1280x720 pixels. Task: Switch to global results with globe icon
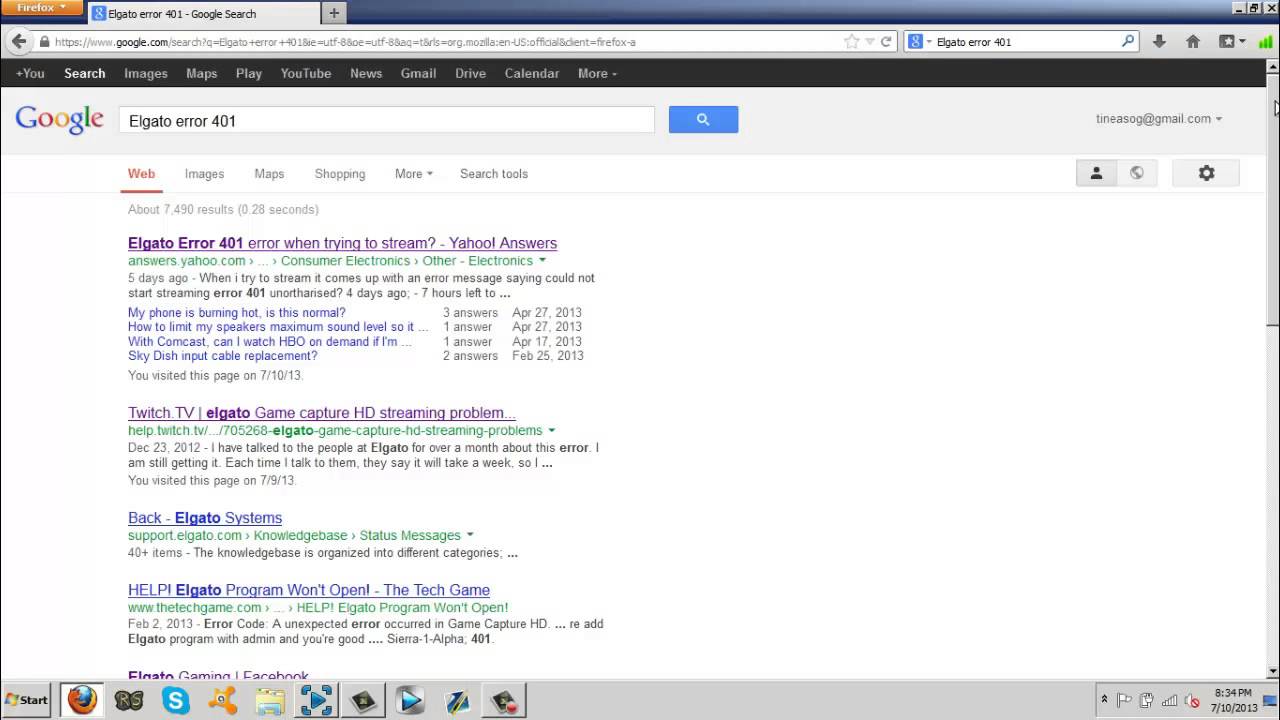pyautogui.click(x=1136, y=173)
